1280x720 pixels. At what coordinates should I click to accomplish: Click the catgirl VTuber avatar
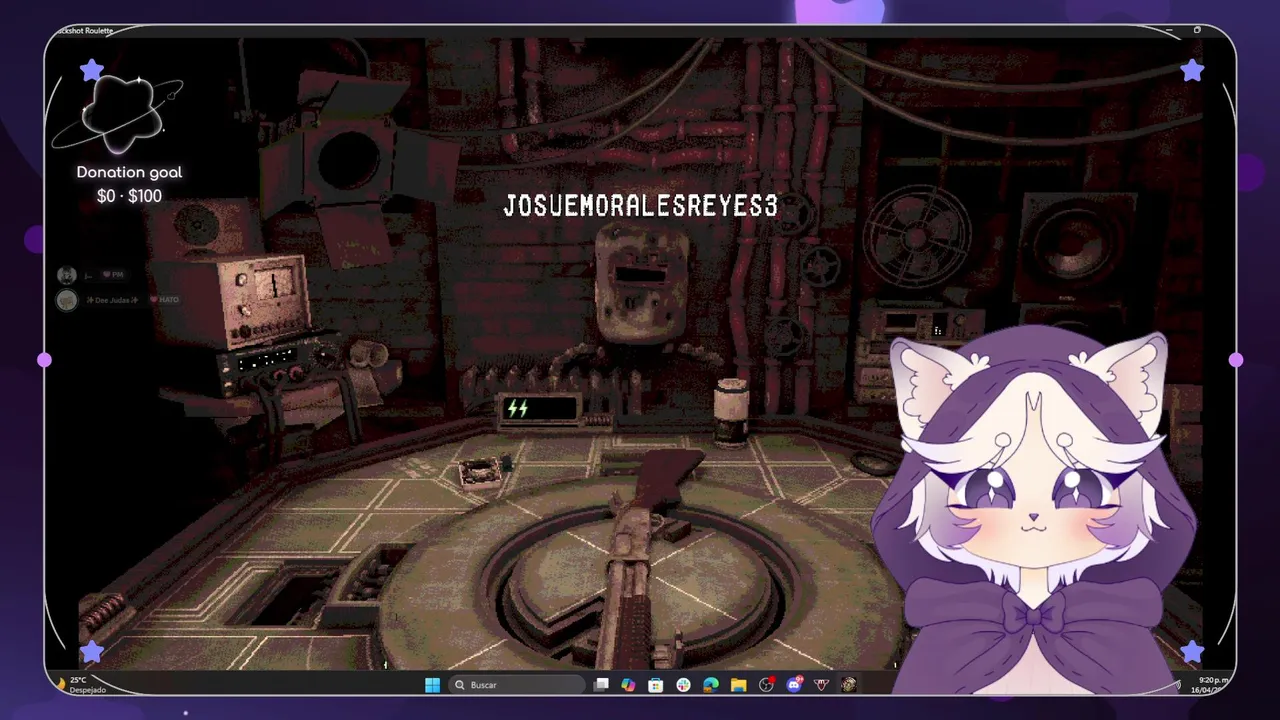[1035, 510]
